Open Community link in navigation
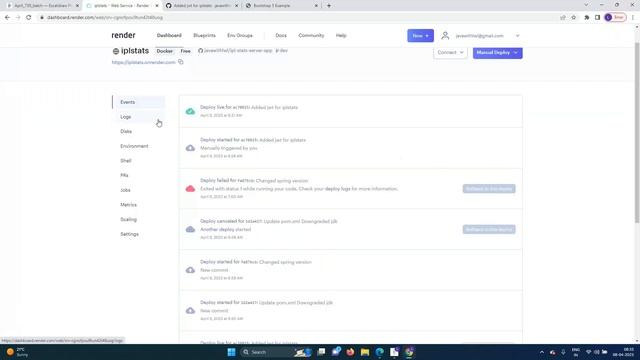The image size is (640, 360). click(311, 36)
